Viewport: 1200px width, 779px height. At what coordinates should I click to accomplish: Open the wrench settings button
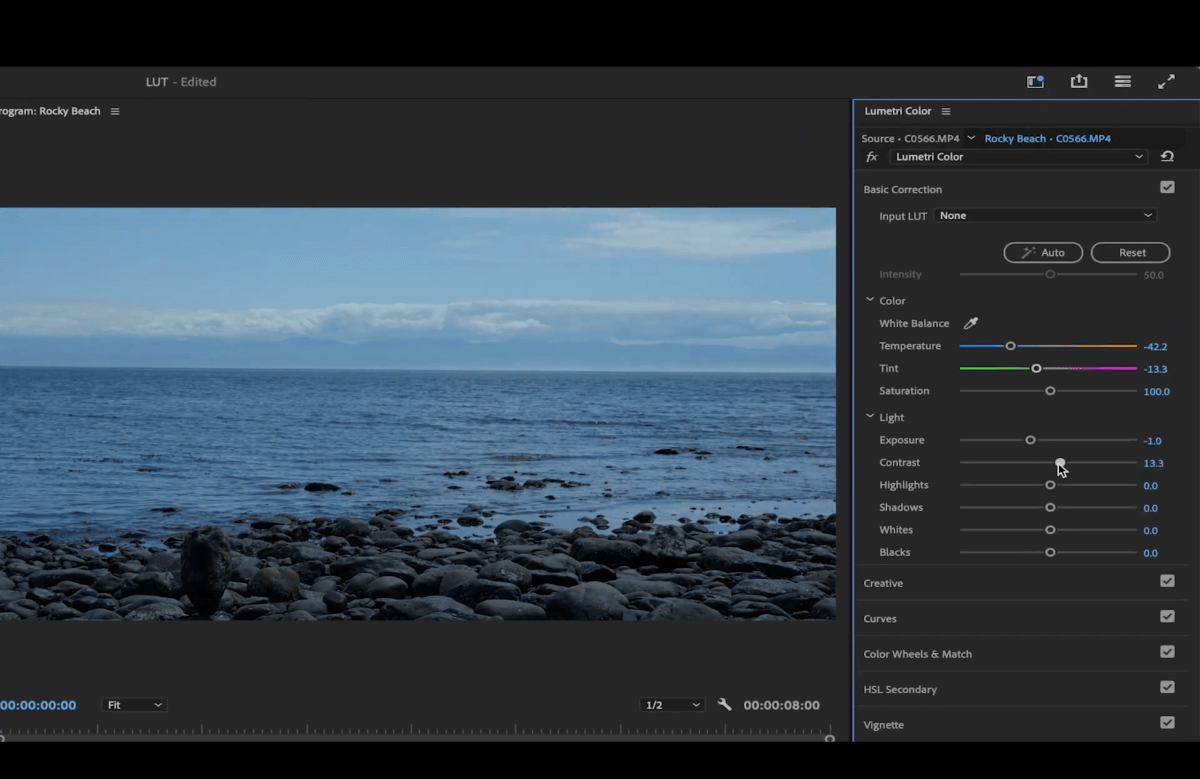725,705
